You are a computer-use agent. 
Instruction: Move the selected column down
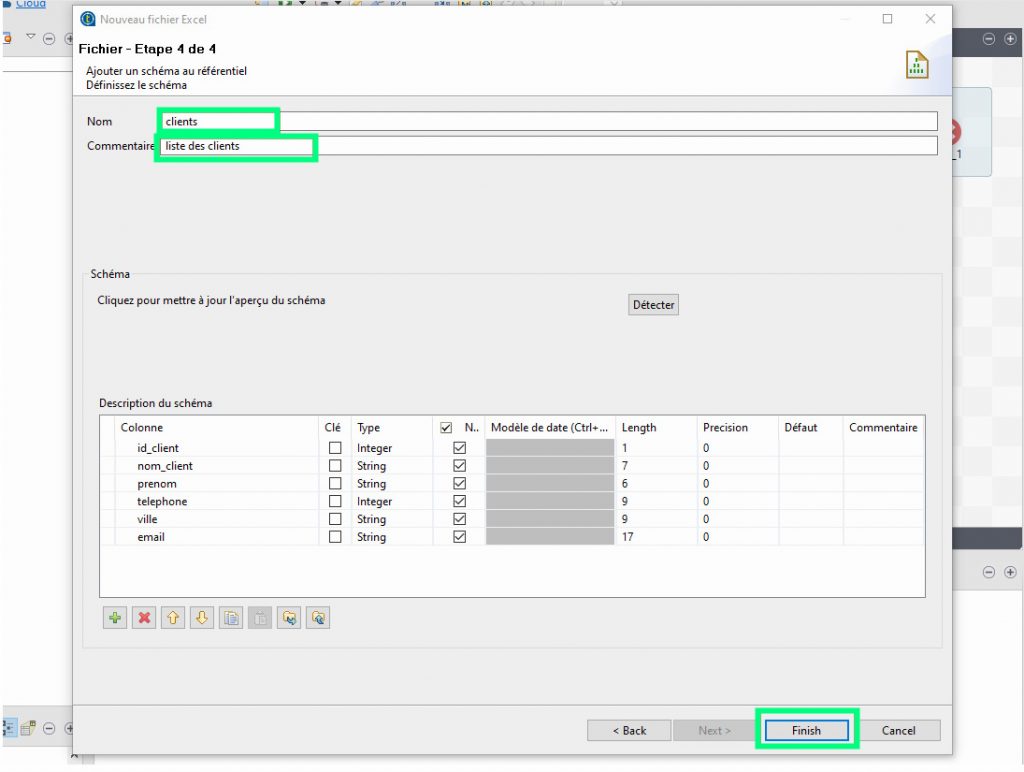[202, 618]
